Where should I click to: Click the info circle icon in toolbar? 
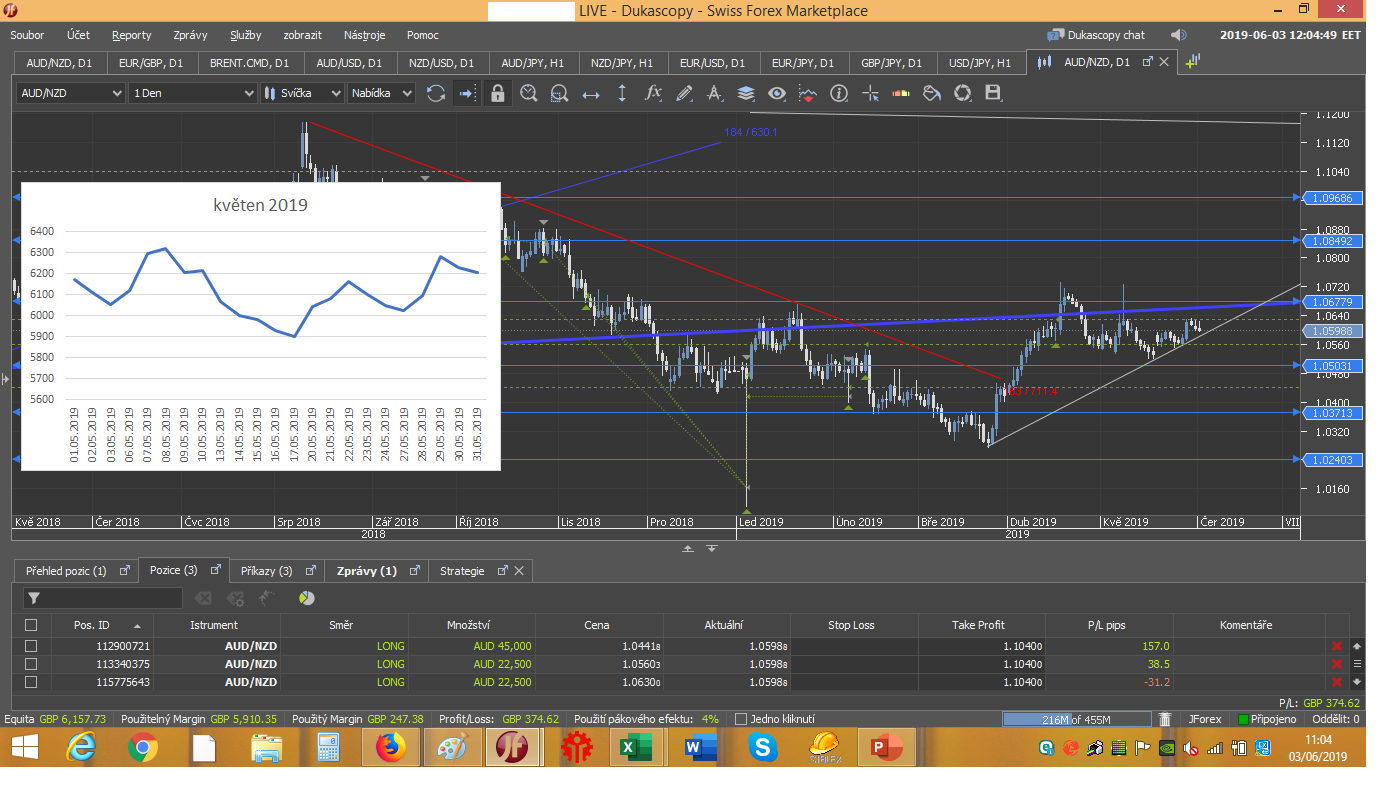[x=839, y=93]
